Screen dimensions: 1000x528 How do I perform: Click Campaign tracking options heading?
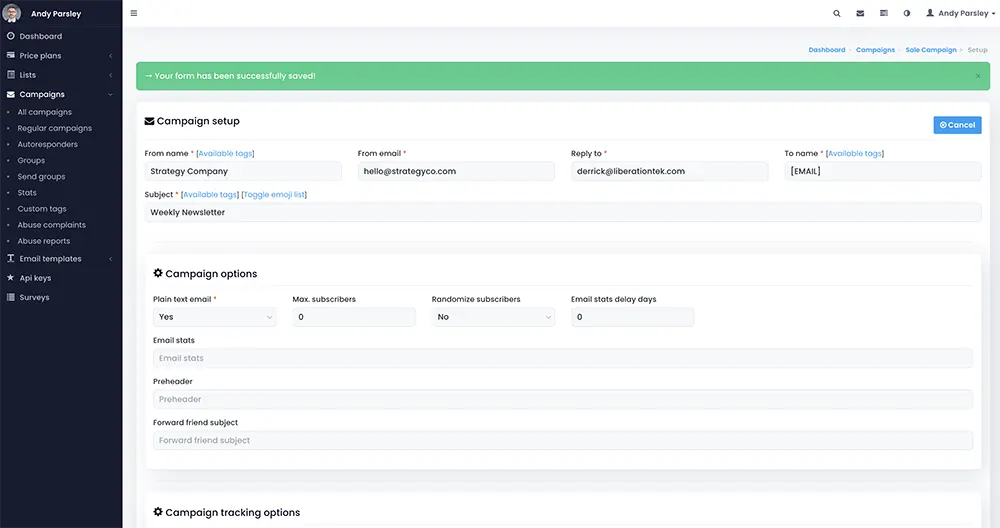[233, 513]
